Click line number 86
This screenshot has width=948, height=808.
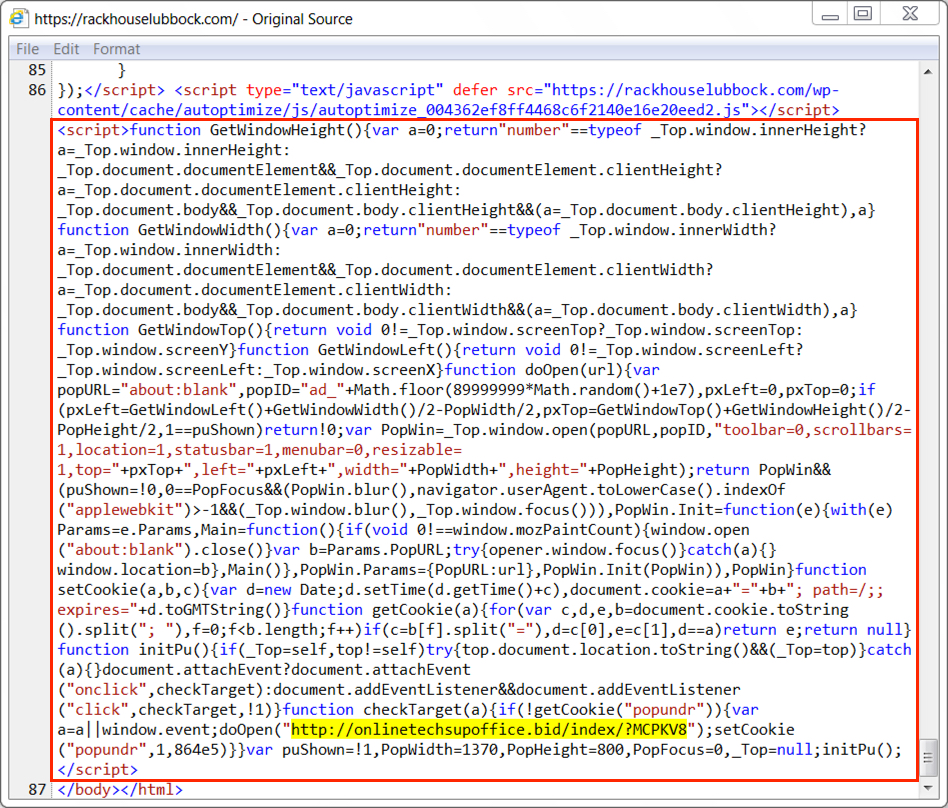(37, 90)
